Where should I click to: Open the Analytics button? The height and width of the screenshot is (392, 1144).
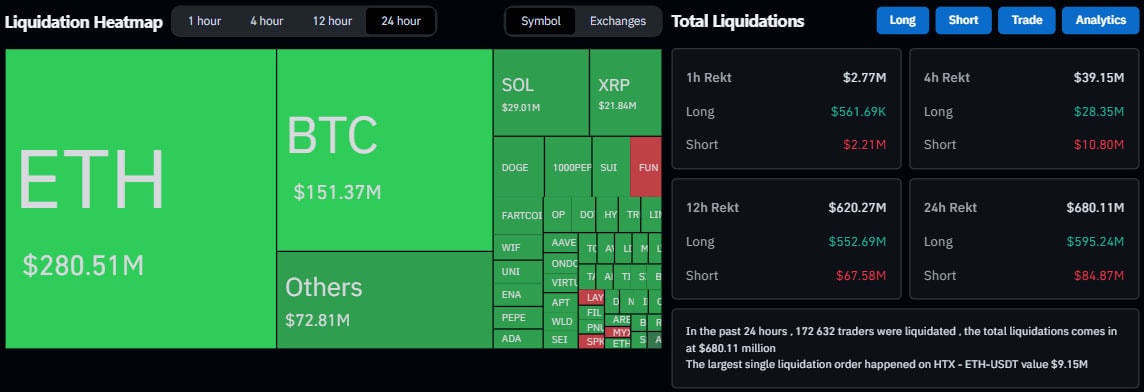[1100, 20]
